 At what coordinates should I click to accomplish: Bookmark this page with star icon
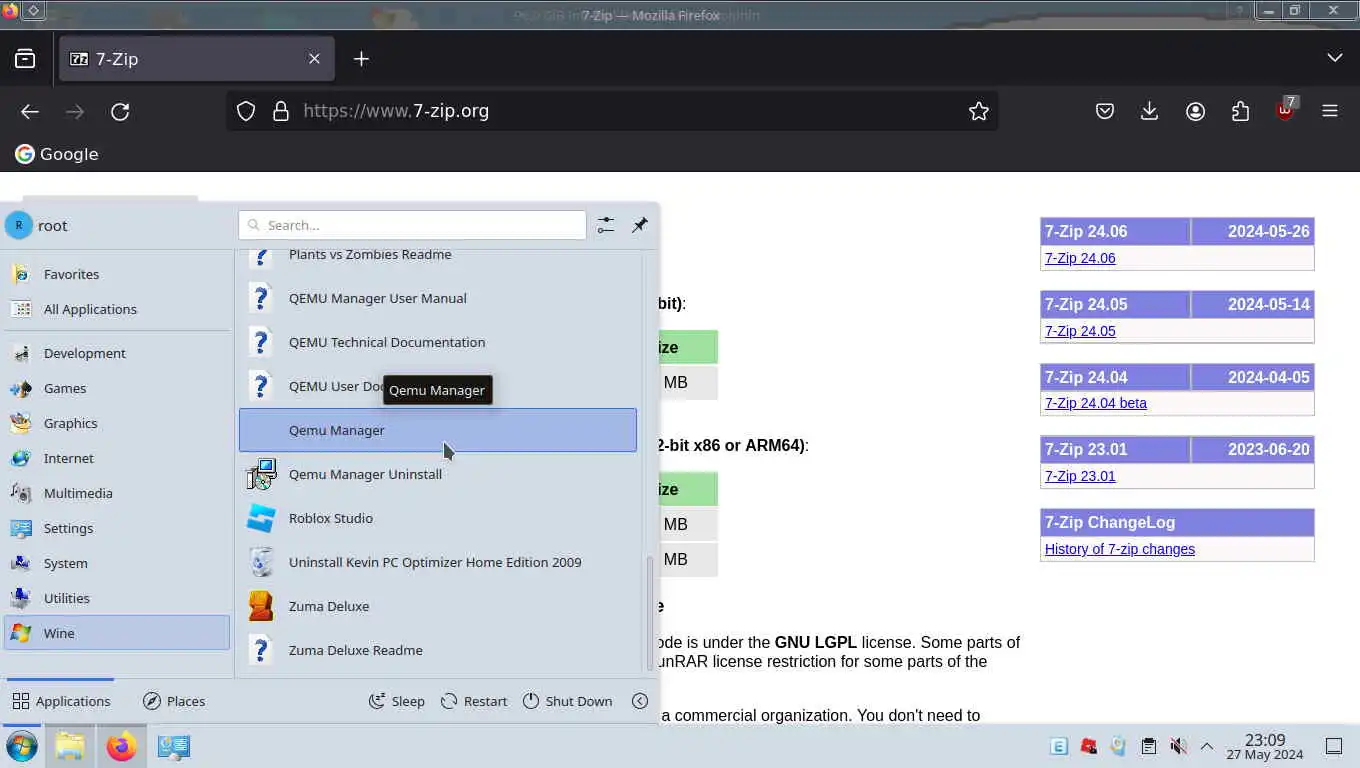(x=979, y=111)
